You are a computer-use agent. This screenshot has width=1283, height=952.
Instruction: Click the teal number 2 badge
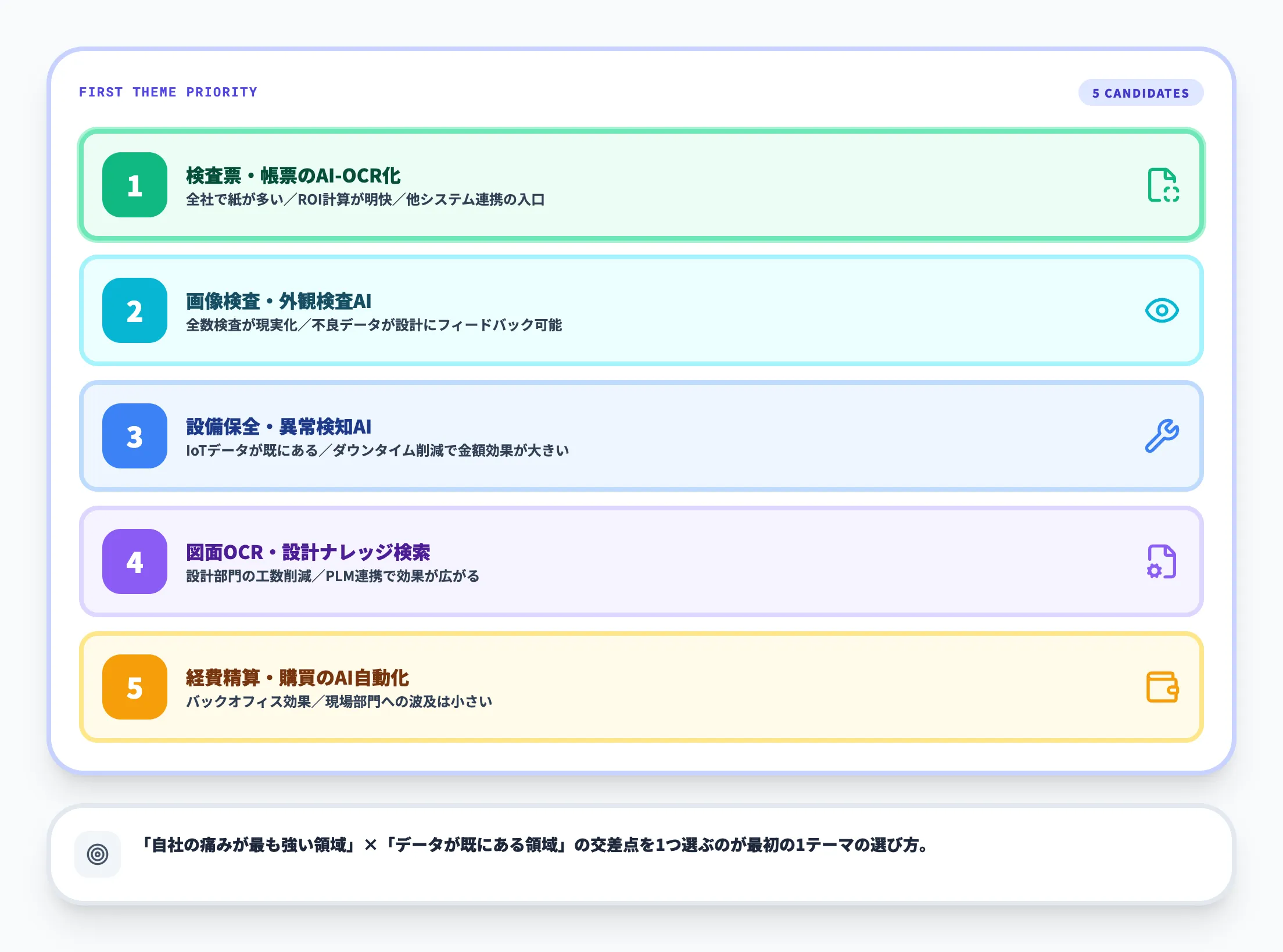click(134, 311)
